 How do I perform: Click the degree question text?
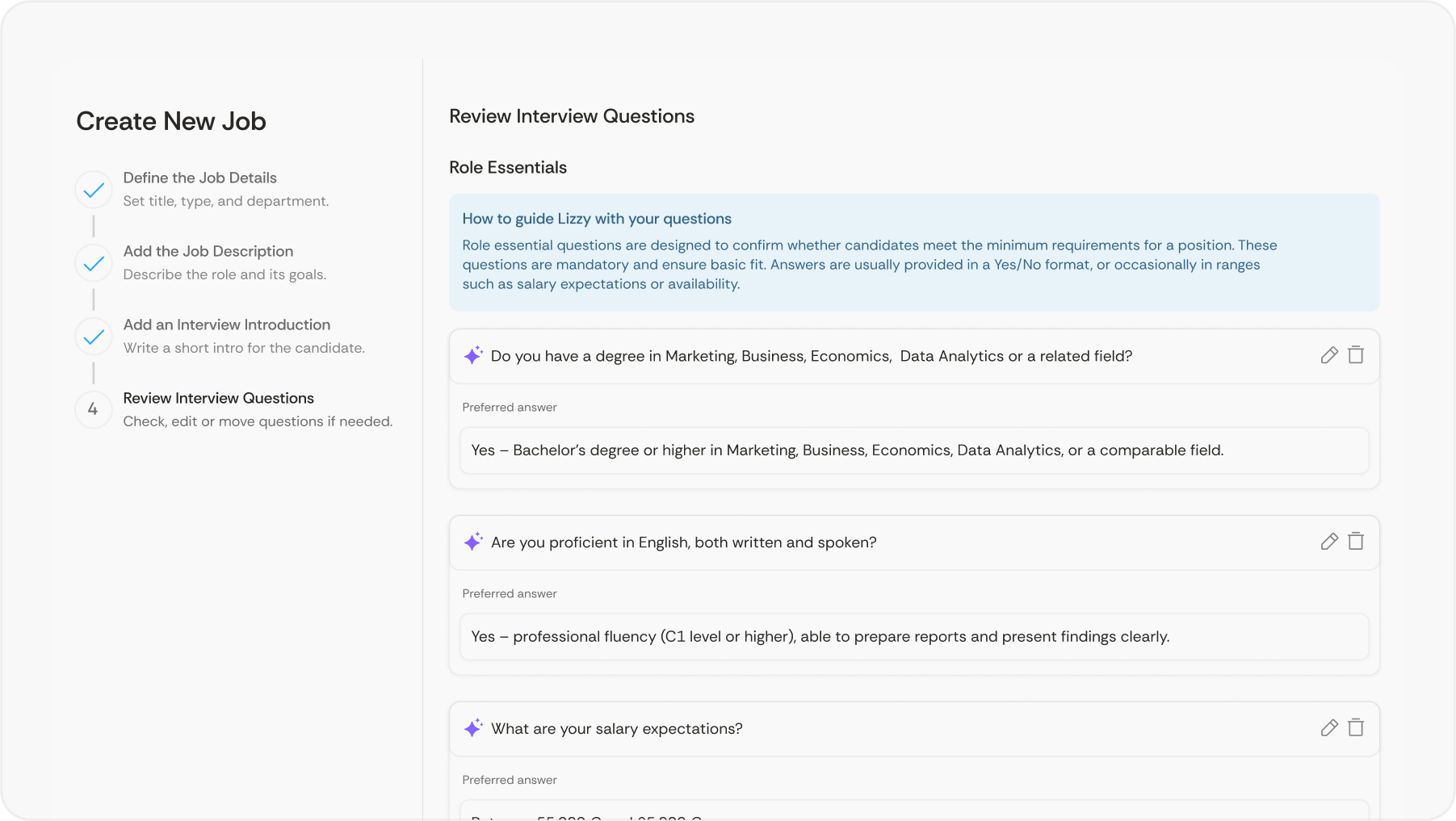click(x=811, y=356)
